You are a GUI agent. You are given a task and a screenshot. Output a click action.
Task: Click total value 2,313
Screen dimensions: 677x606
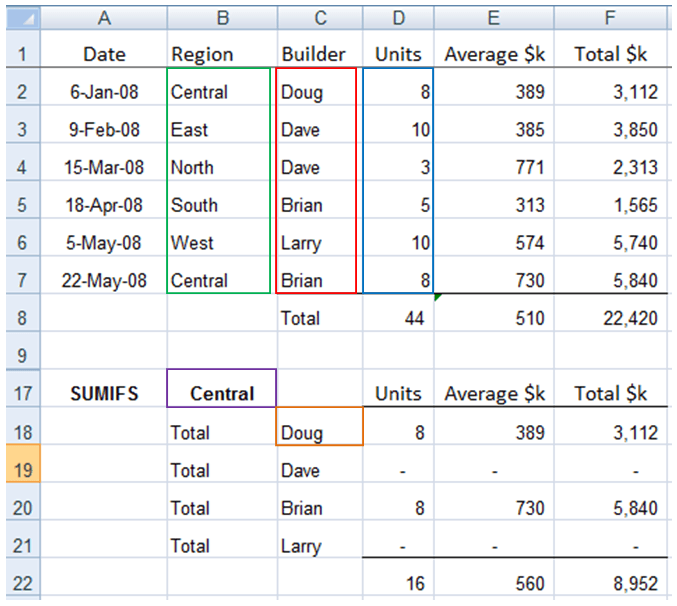click(x=610, y=162)
